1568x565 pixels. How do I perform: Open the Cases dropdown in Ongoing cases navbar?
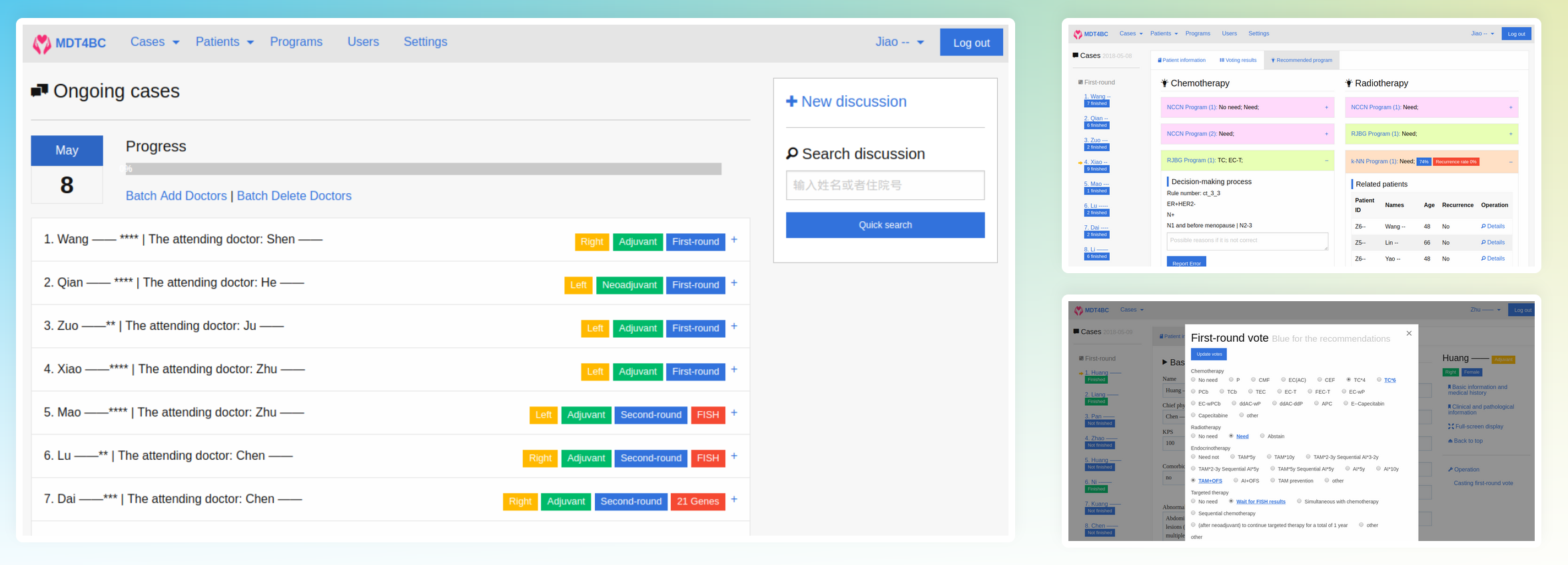(155, 42)
